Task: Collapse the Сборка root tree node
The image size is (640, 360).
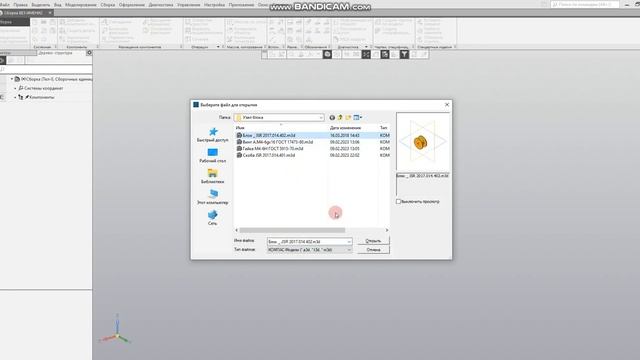Action: point(12,79)
